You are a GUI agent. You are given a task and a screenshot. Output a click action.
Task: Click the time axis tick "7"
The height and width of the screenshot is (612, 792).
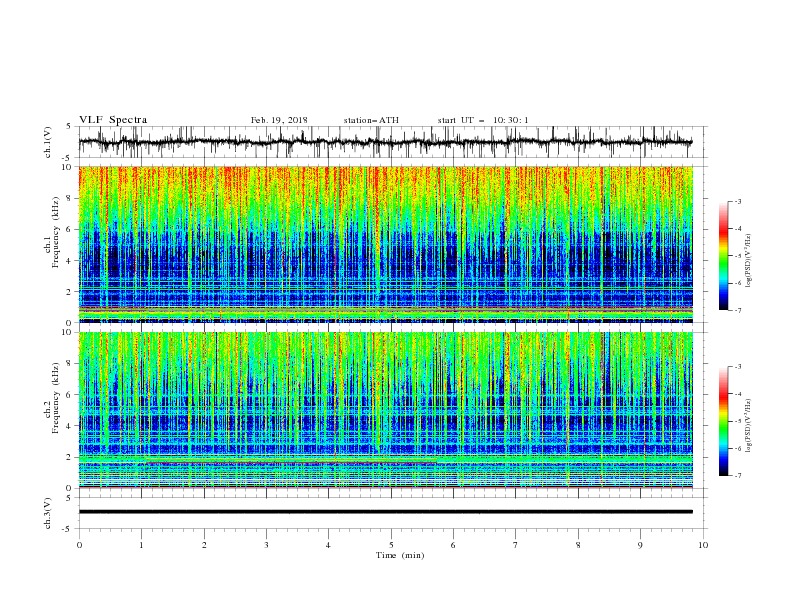click(516, 545)
